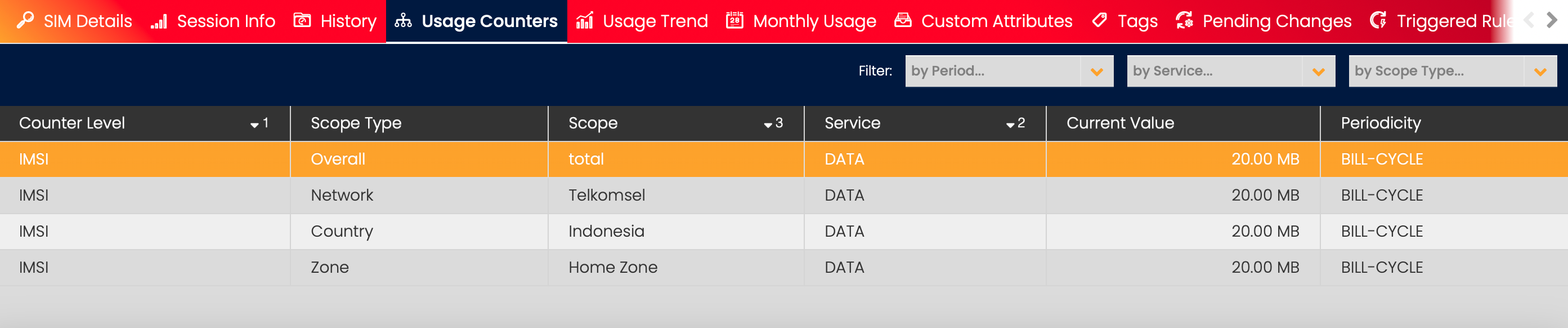
Task: Switch to the Usage Counters tab
Action: coord(477,21)
